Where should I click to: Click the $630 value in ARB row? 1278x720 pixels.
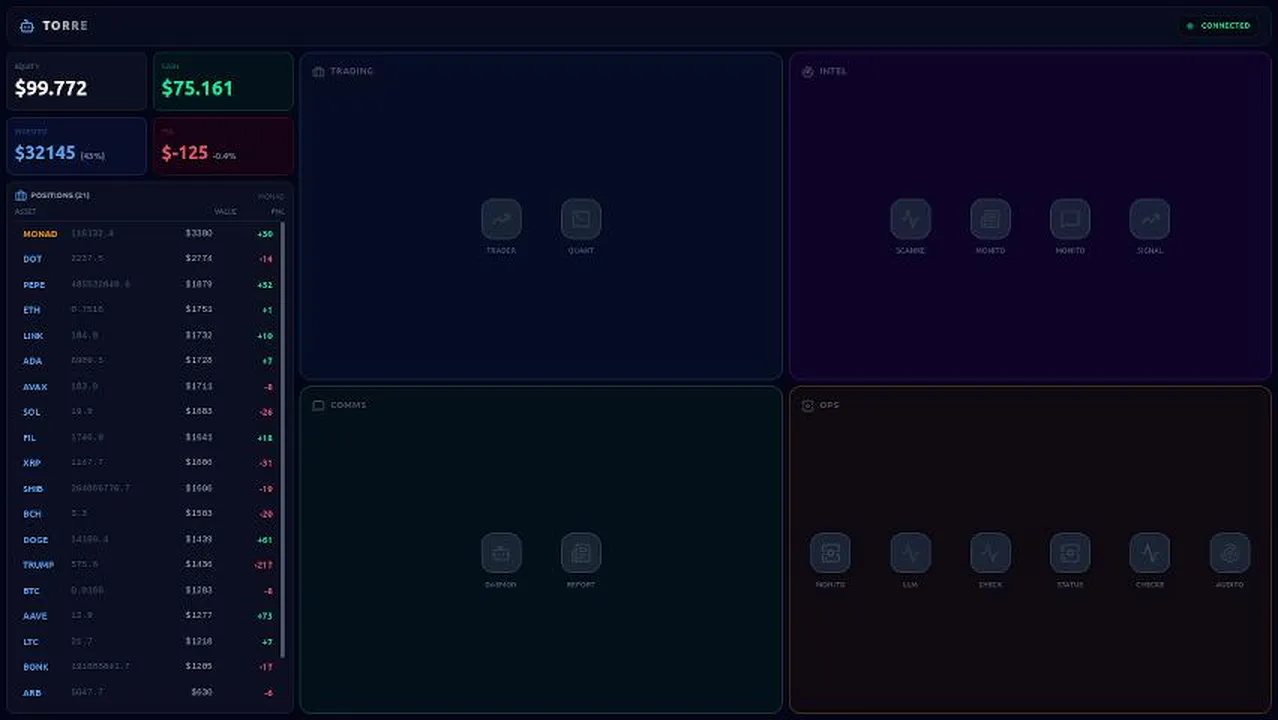(x=202, y=692)
